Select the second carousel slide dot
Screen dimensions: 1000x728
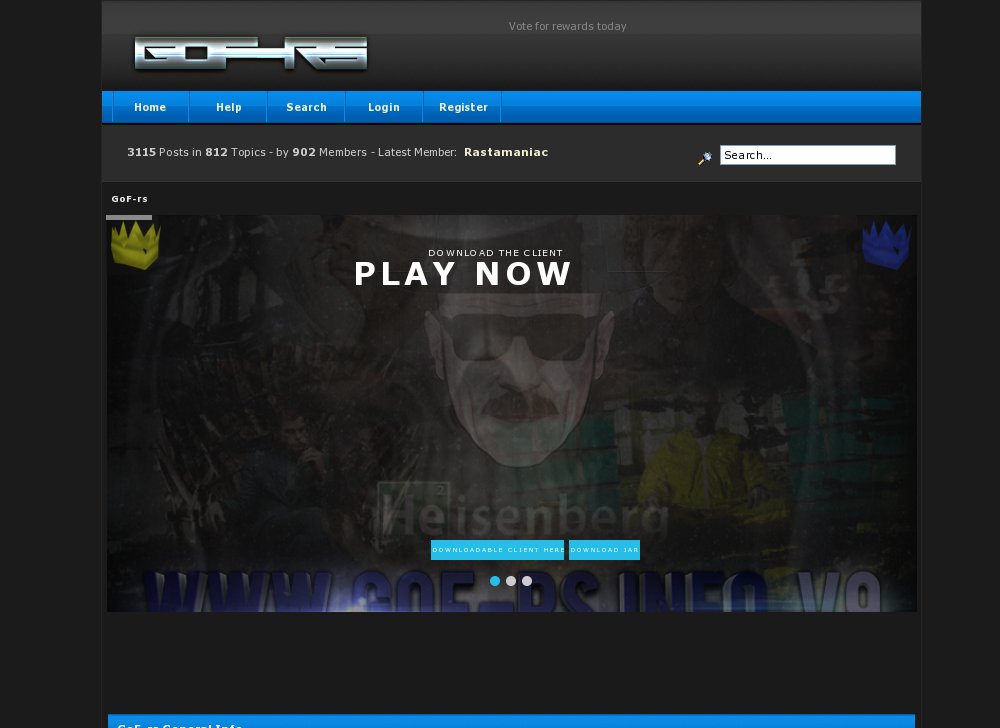coord(511,580)
